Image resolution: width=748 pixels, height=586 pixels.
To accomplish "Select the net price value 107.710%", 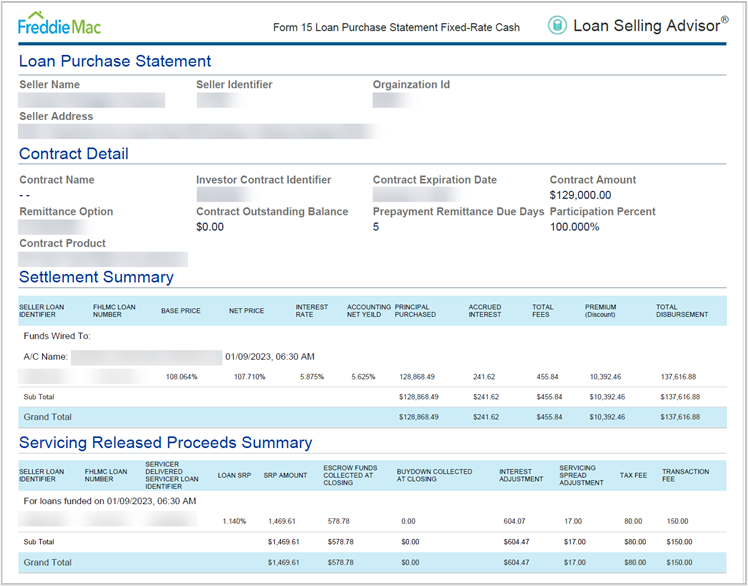I will tap(249, 377).
